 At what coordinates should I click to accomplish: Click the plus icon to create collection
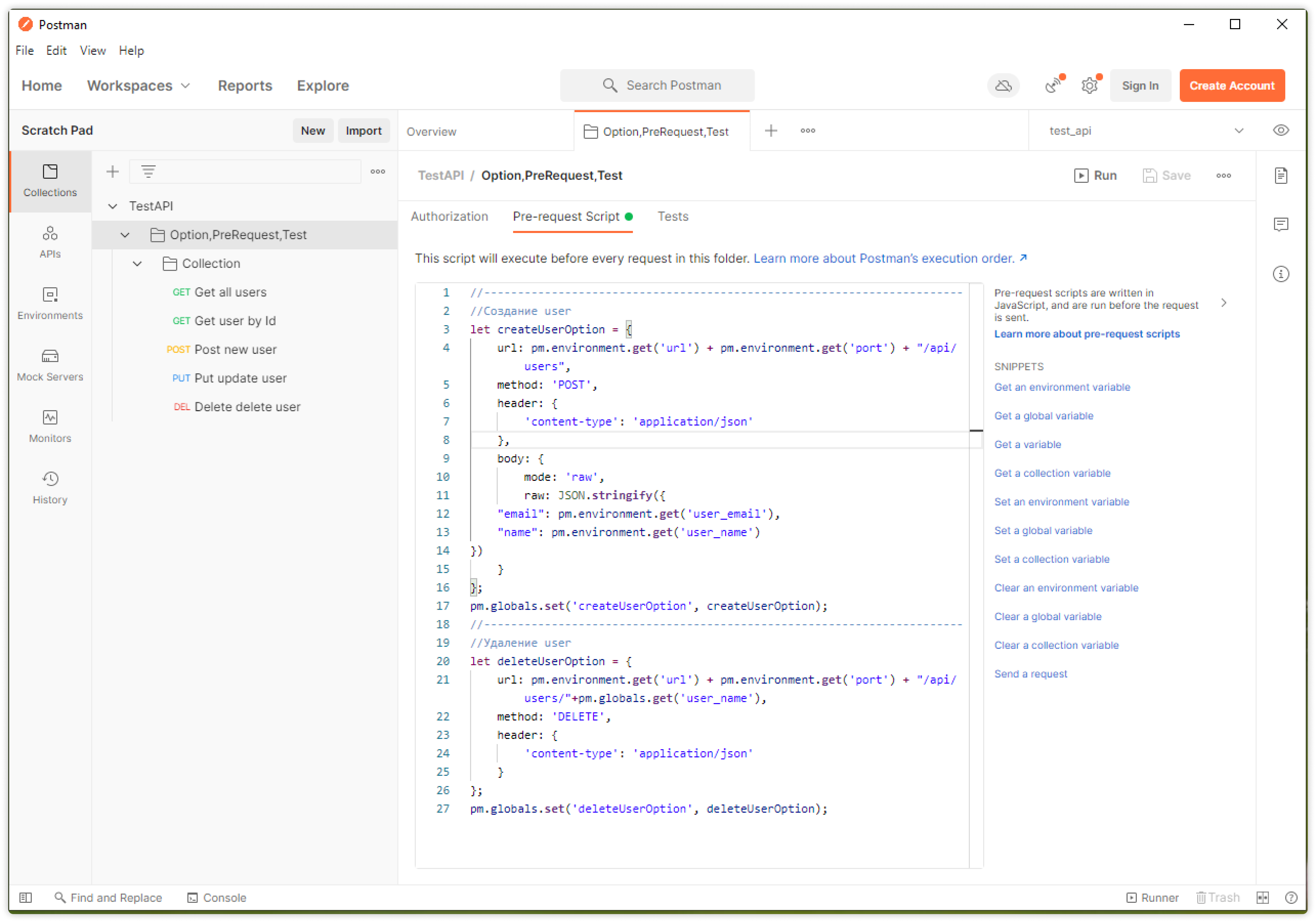pyautogui.click(x=112, y=171)
